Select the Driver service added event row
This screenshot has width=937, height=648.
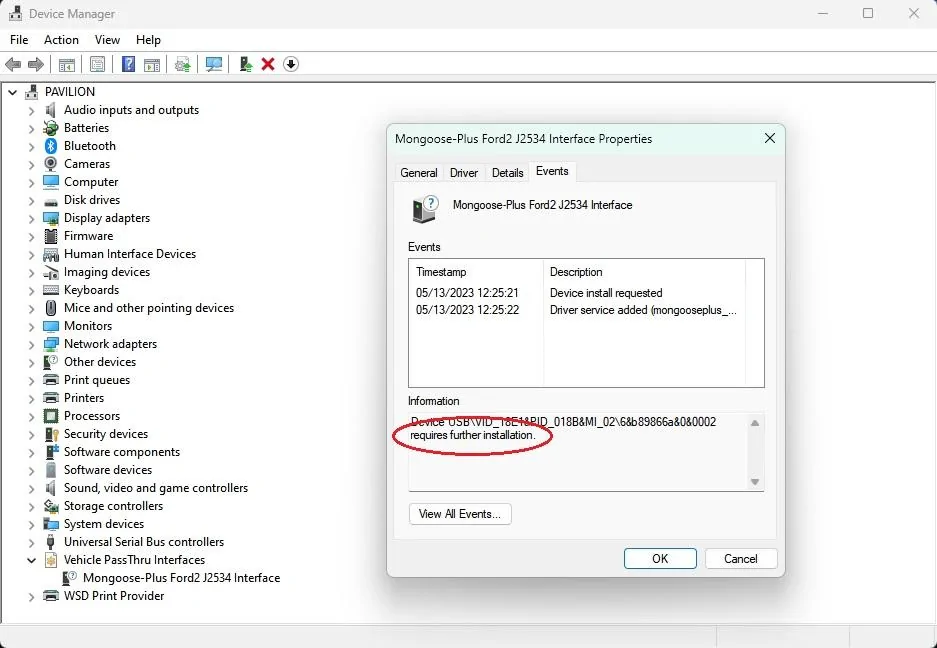[x=577, y=310]
